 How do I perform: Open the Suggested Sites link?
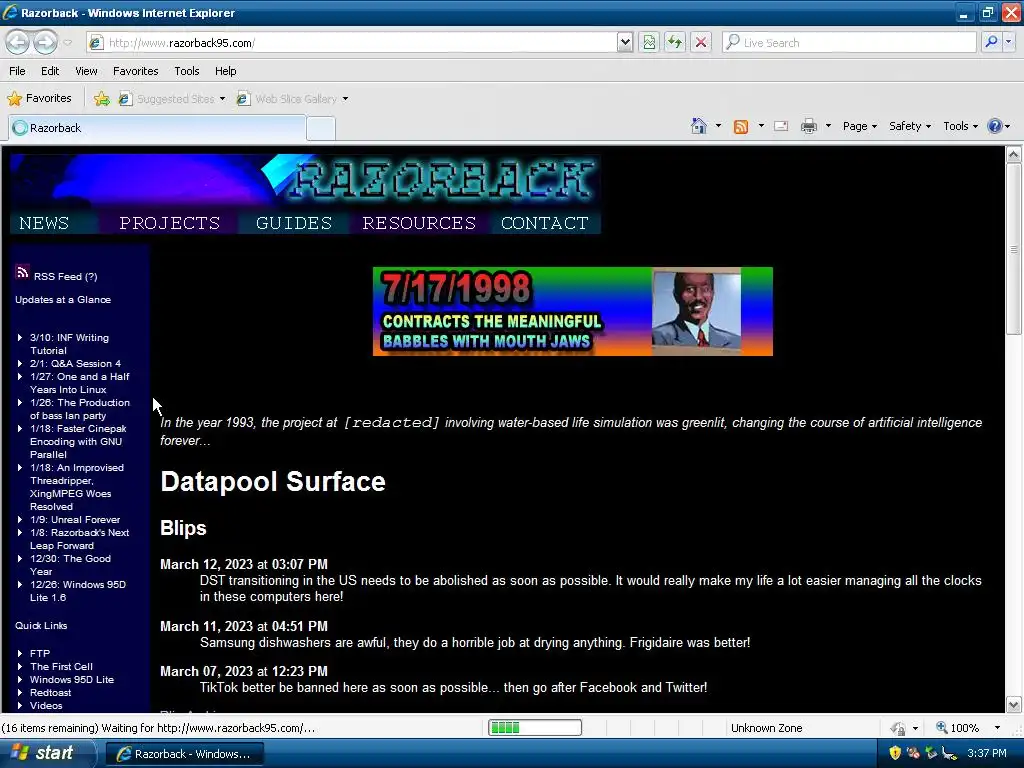tap(174, 99)
